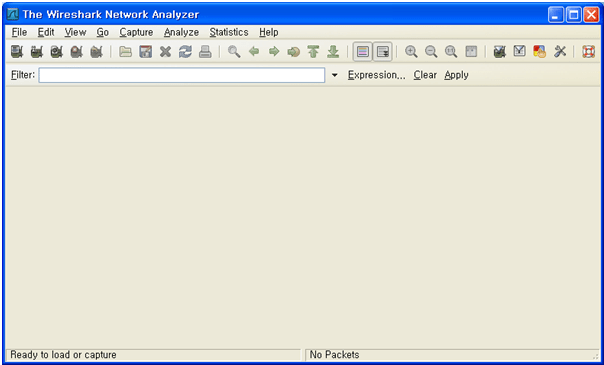604x365 pixels.
Task: Open the File menu
Action: coord(19,32)
